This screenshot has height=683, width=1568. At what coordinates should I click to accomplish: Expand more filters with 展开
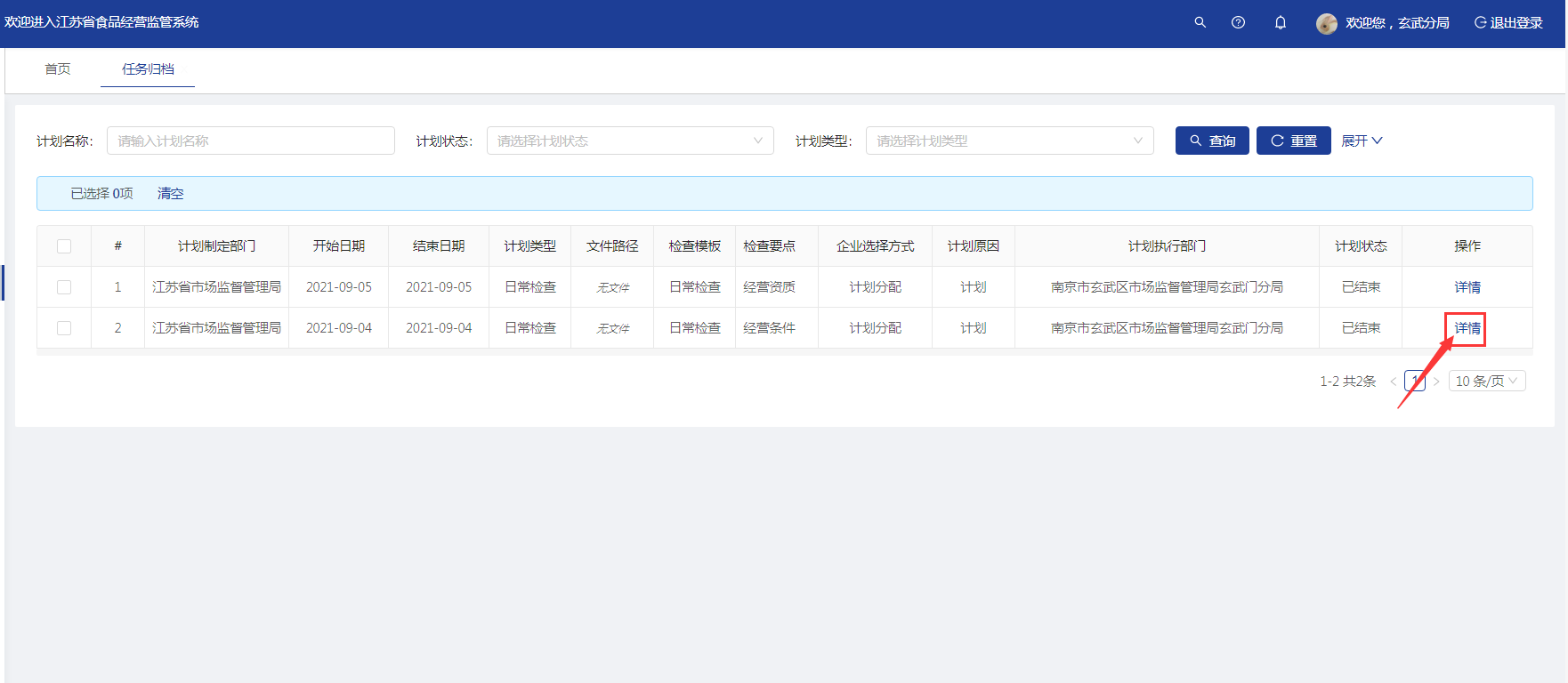pyautogui.click(x=1361, y=141)
